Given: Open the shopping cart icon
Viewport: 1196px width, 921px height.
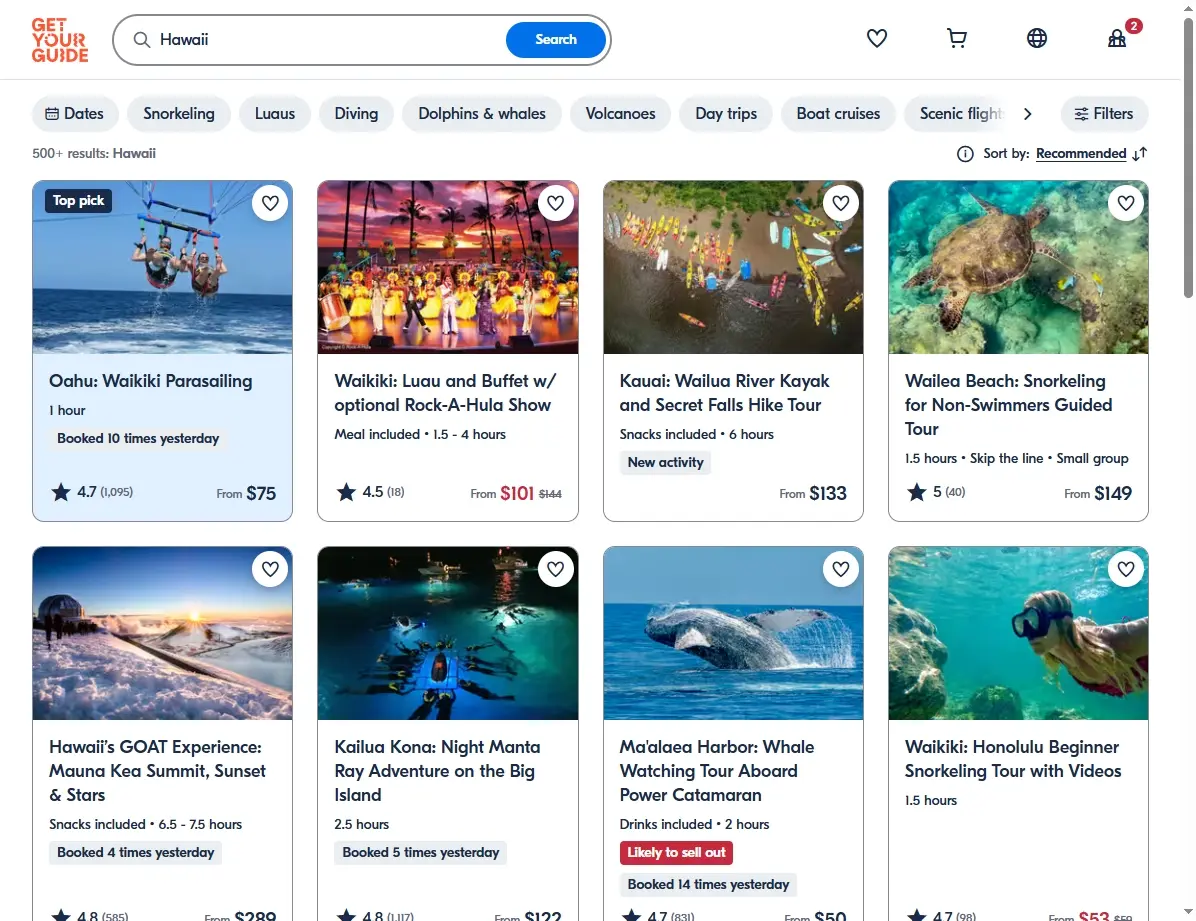Looking at the screenshot, I should coord(956,38).
